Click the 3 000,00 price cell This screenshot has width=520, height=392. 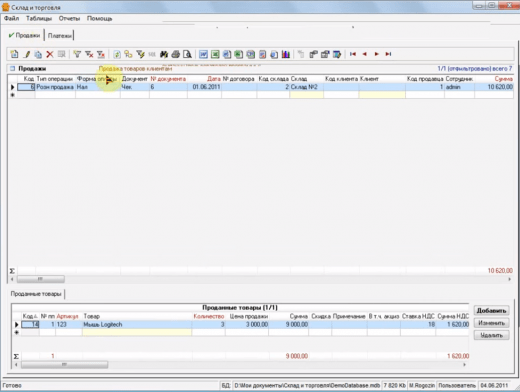pos(247,324)
